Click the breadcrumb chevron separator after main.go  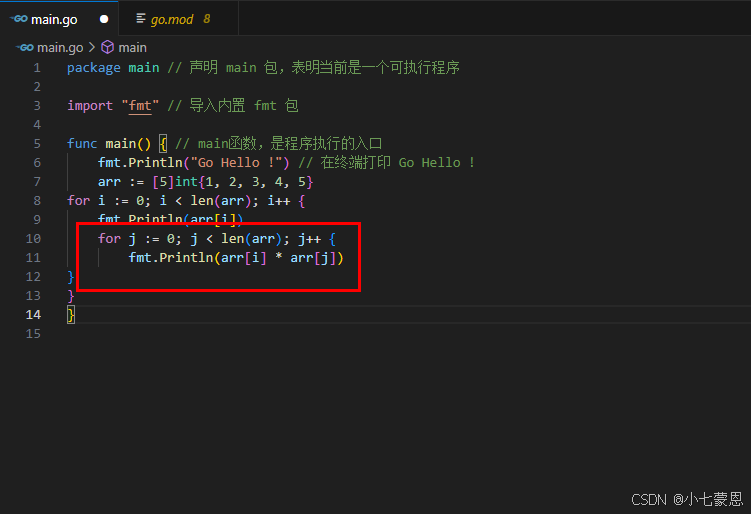tap(92, 47)
